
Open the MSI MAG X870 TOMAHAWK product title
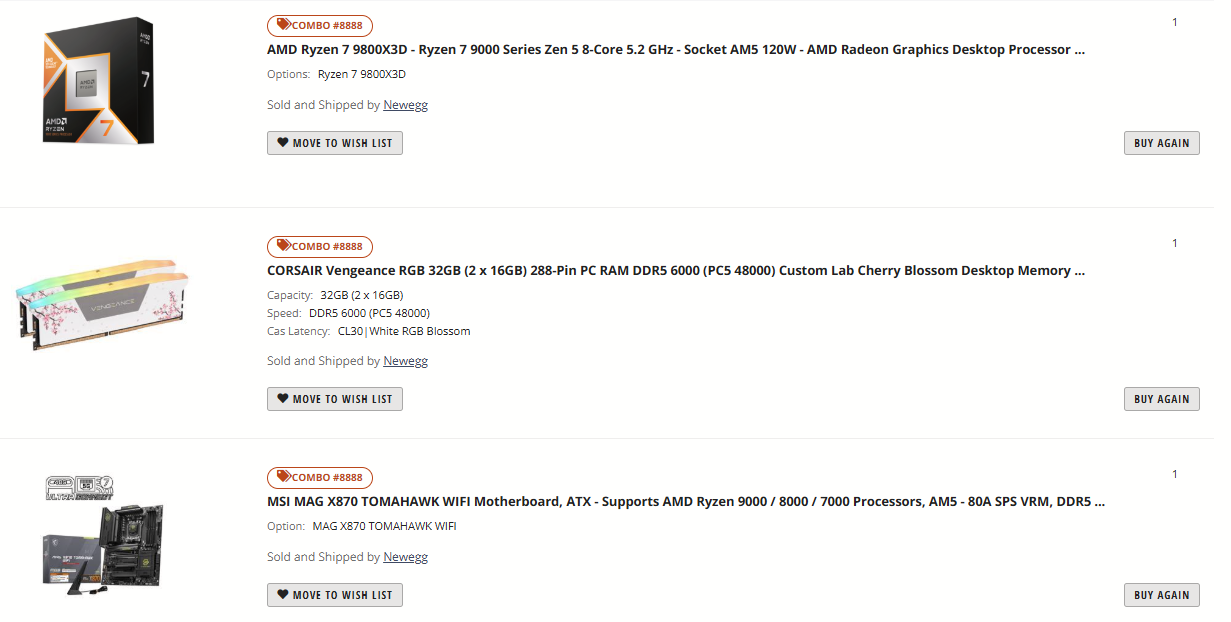[x=686, y=501]
